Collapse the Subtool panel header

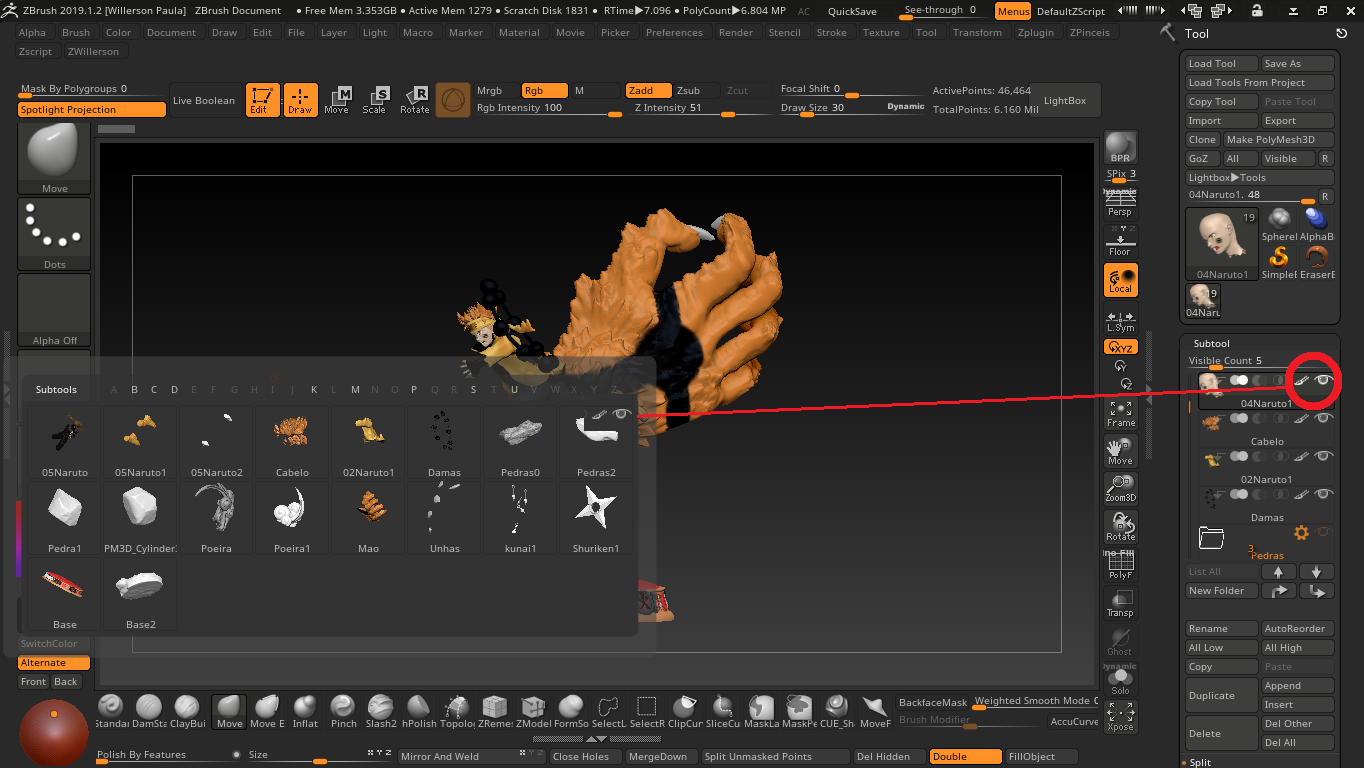1211,343
